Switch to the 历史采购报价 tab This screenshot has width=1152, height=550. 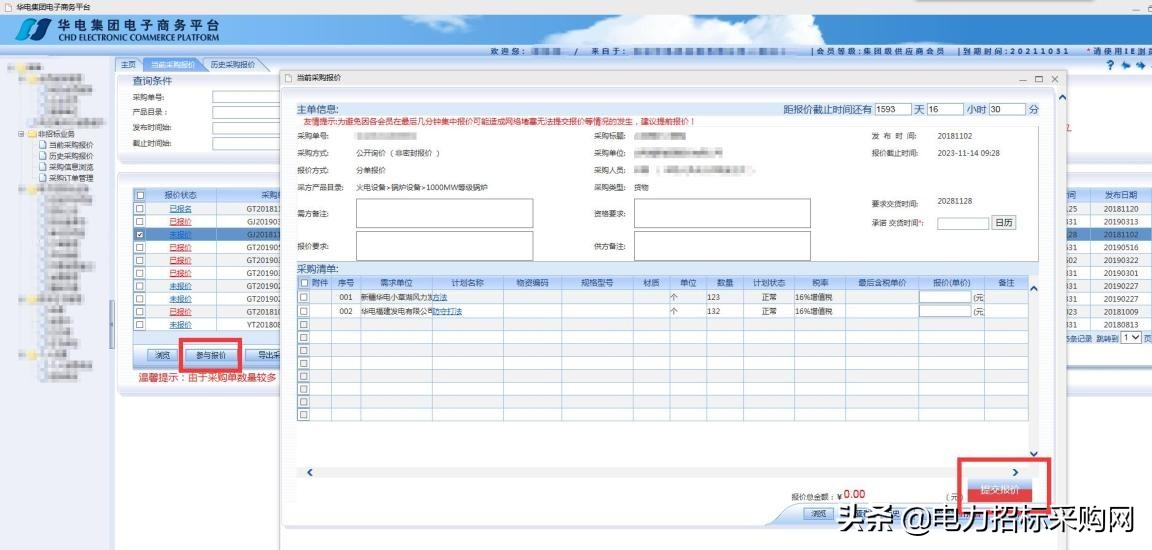pyautogui.click(x=232, y=65)
